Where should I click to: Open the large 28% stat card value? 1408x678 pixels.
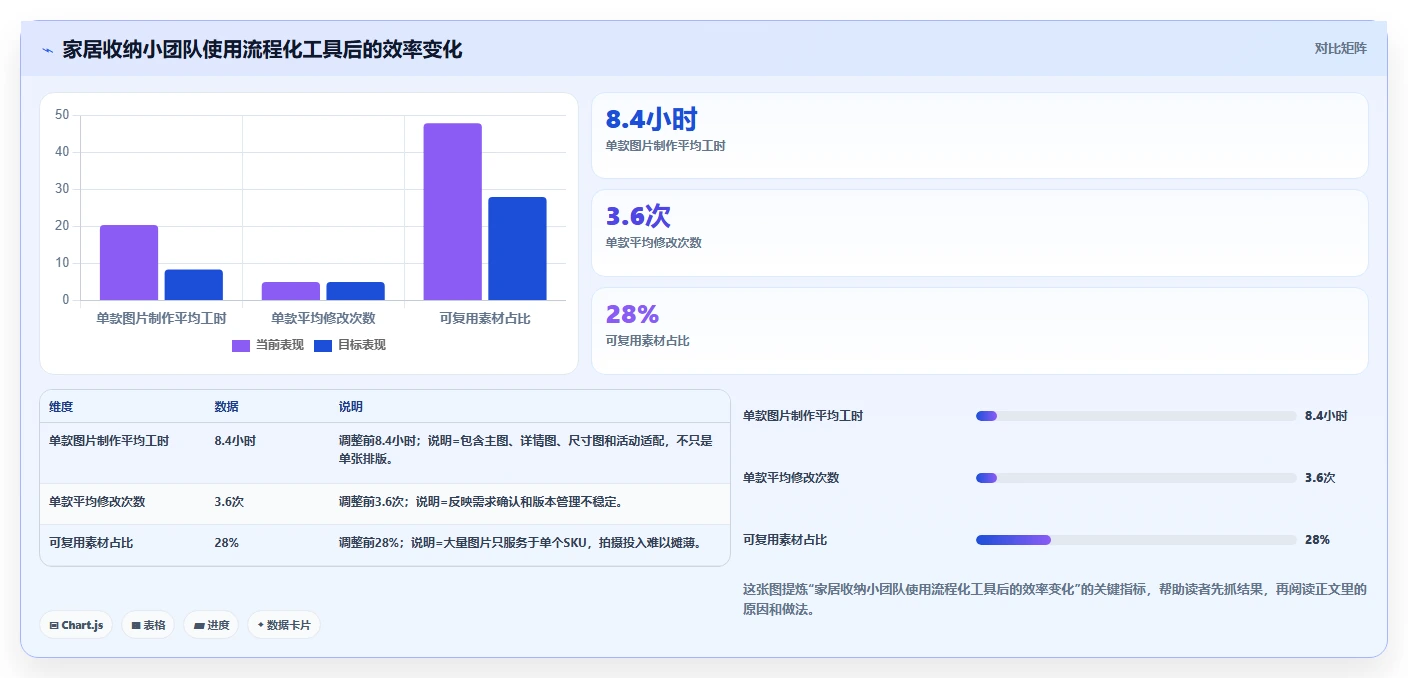click(x=632, y=314)
